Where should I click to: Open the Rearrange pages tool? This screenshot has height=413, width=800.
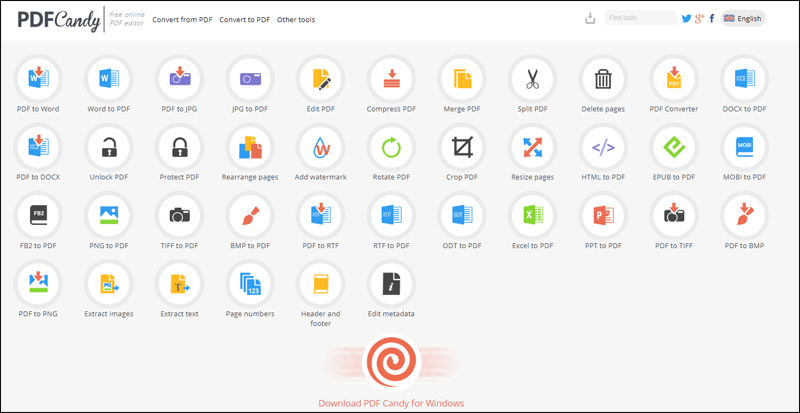250,148
